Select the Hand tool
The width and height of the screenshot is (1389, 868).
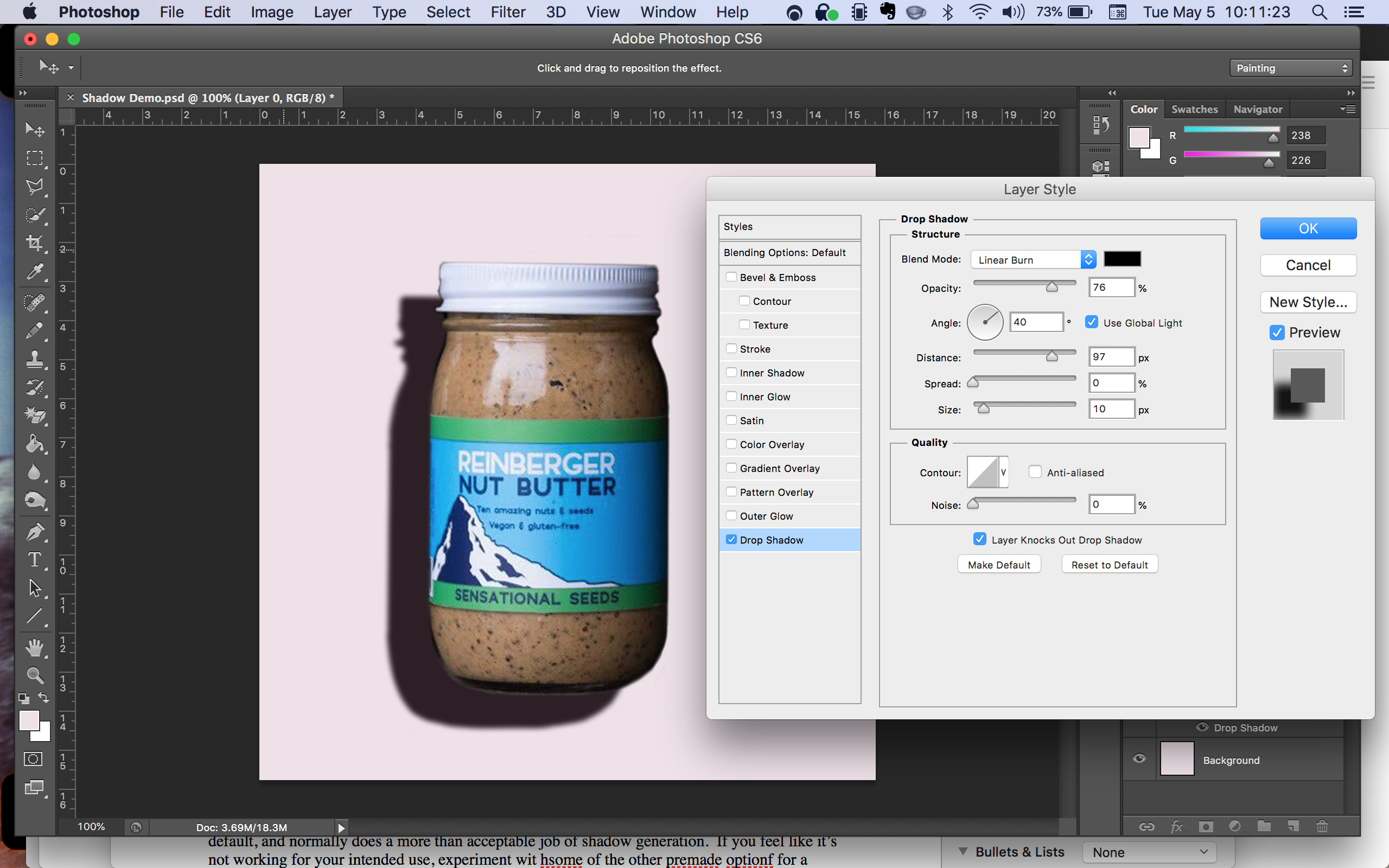(34, 648)
